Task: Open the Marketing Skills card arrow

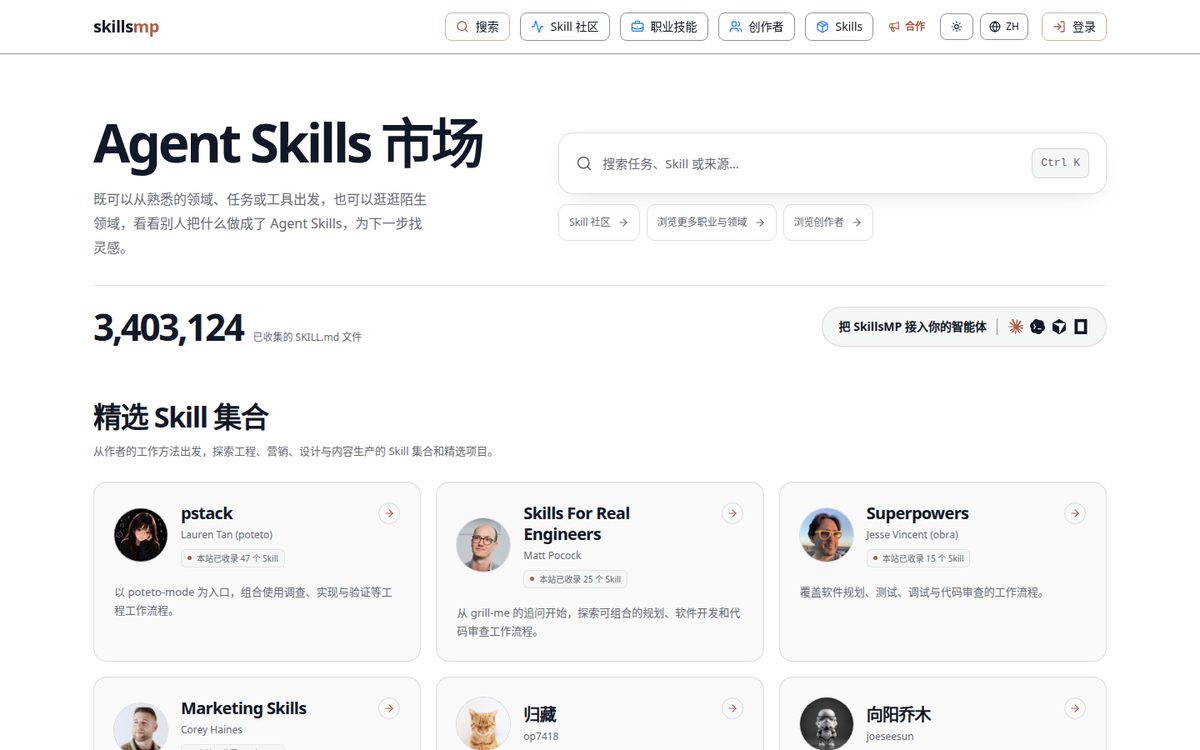Action: (x=389, y=708)
